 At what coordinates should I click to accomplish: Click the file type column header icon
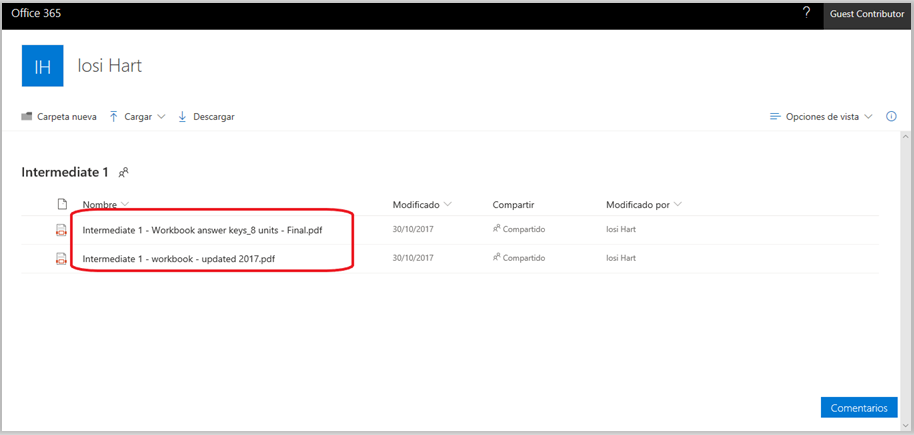(62, 204)
